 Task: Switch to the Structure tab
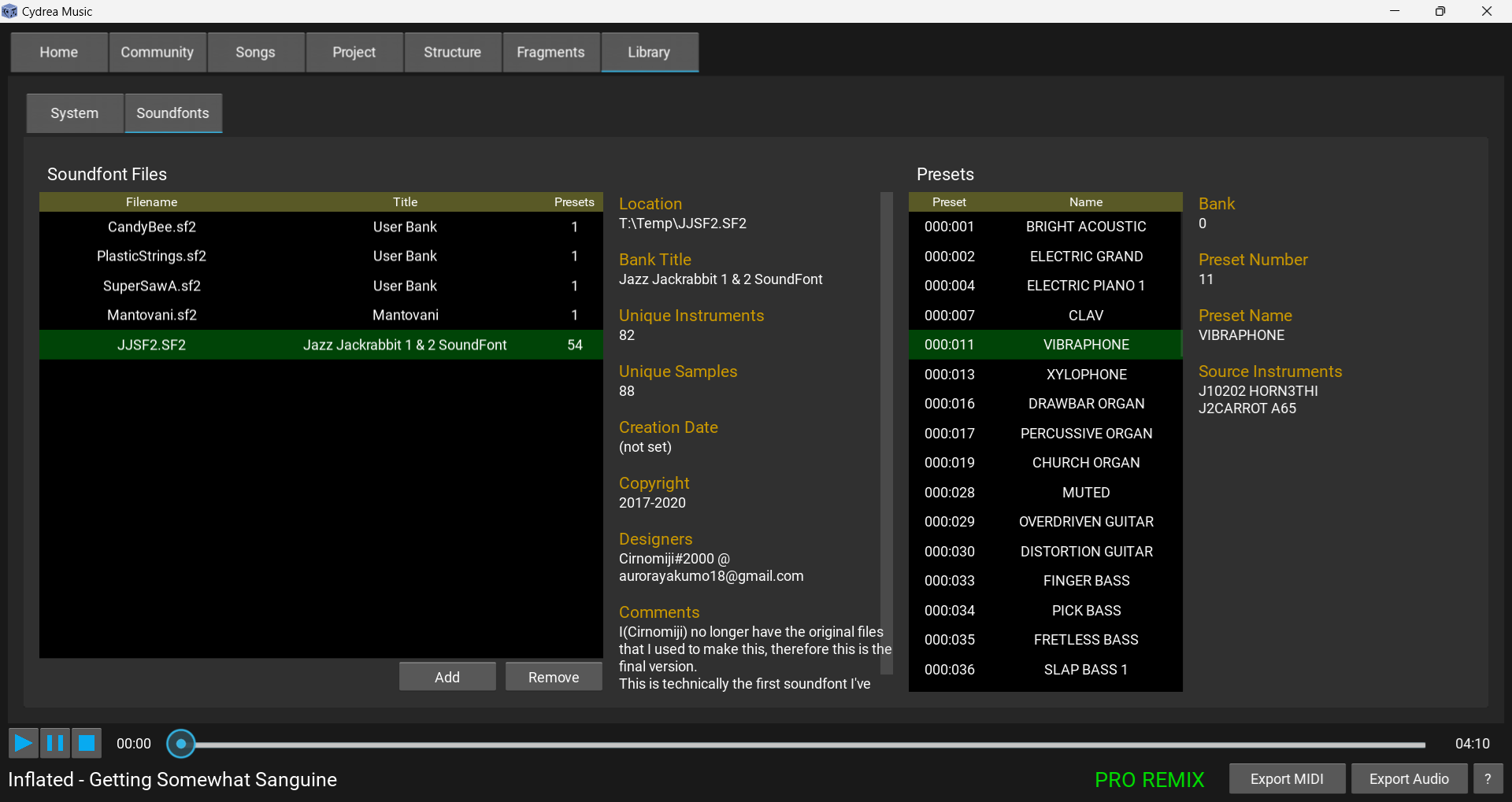[453, 52]
